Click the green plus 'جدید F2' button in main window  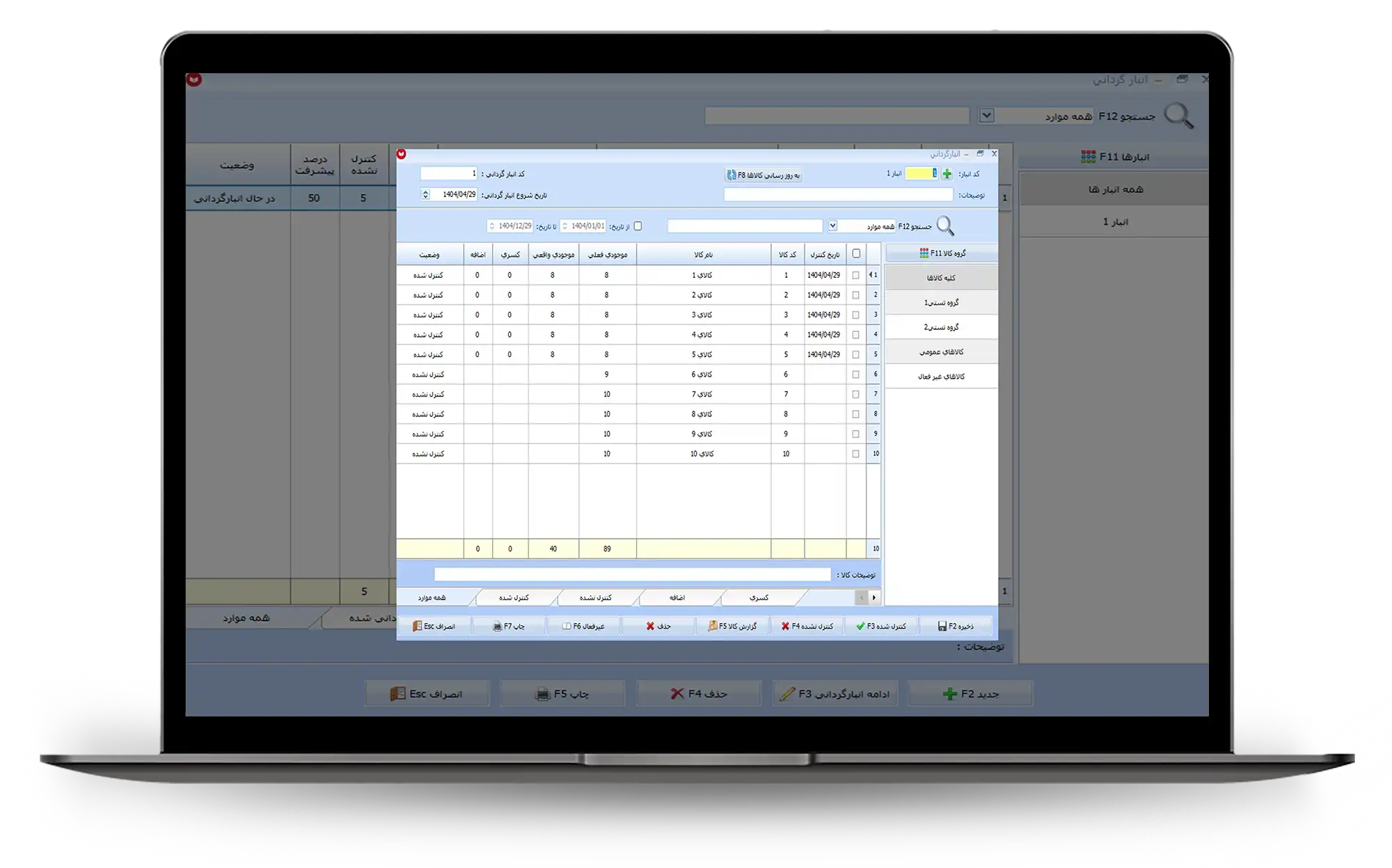click(x=971, y=694)
